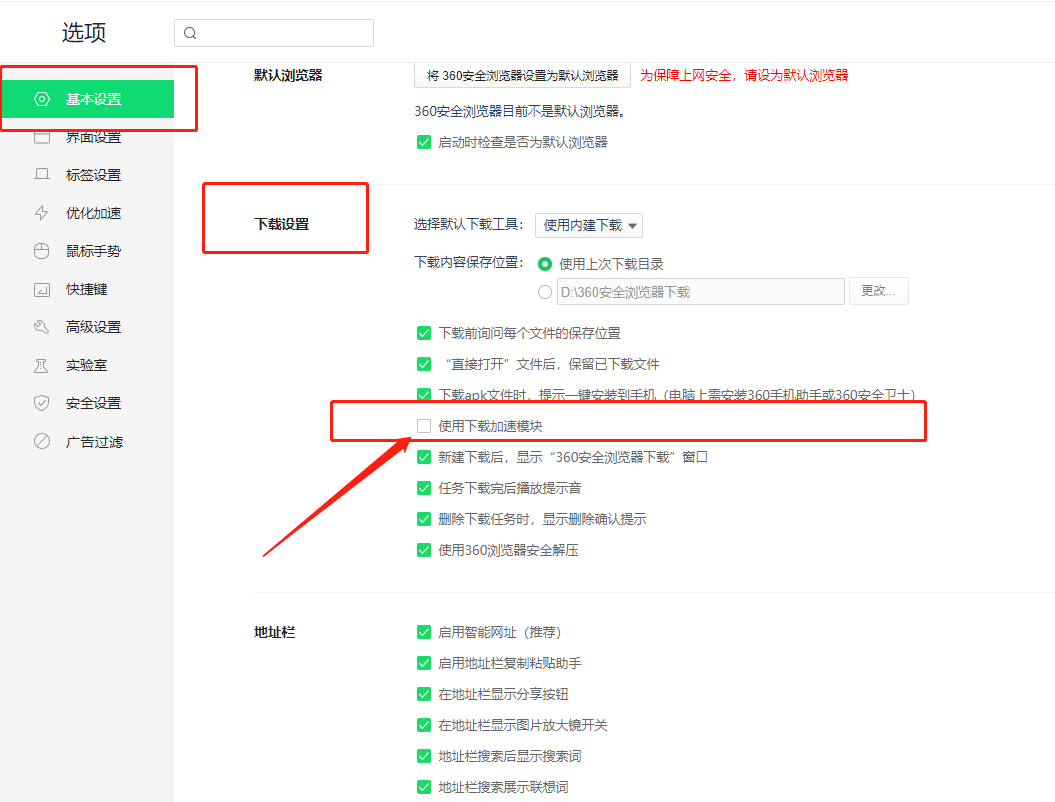Select the D:\360安全浏览器下载 radio button
This screenshot has width=1055, height=802.
pyautogui.click(x=545, y=292)
